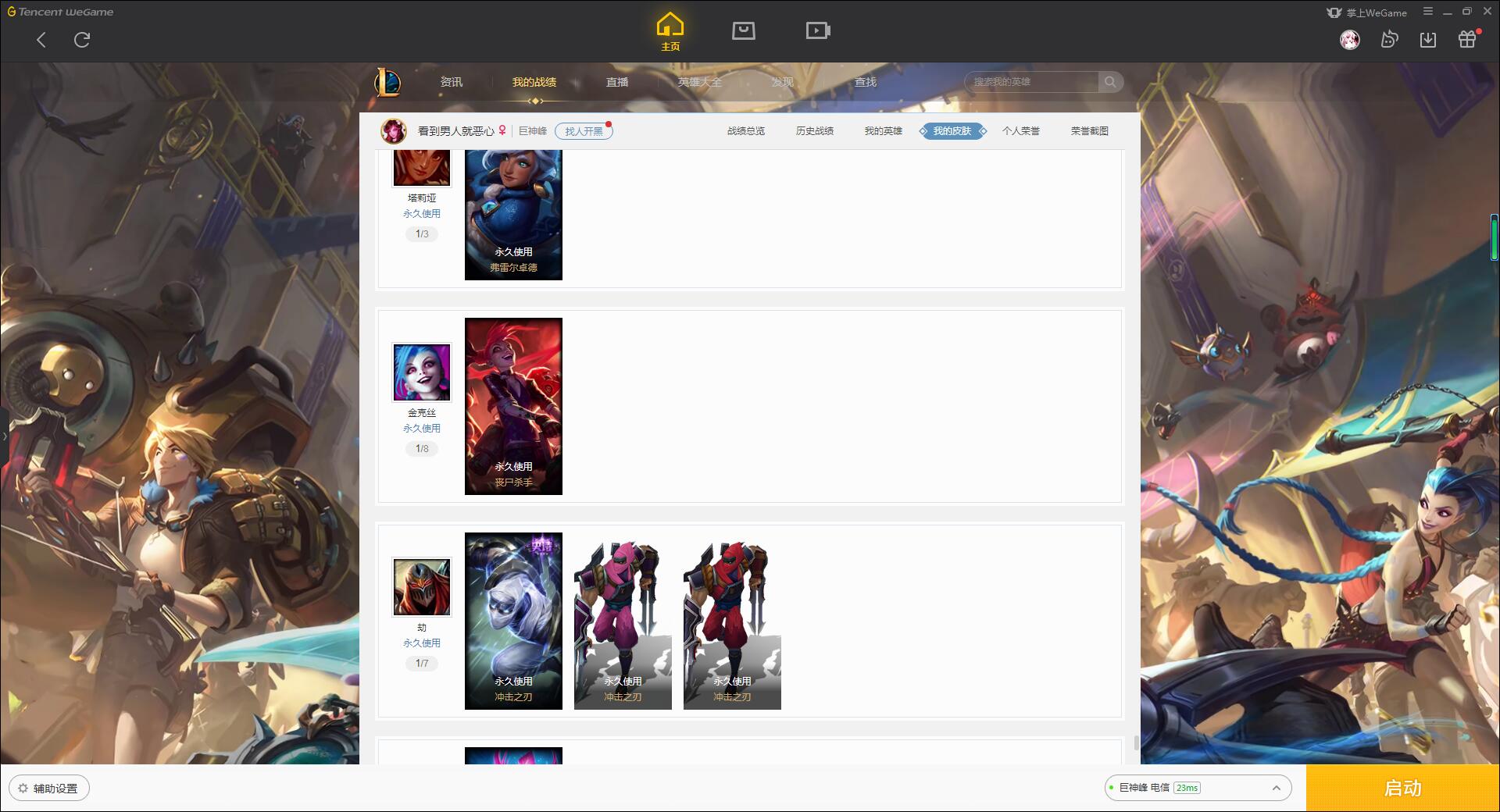Viewport: 1500px width, 812px height.
Task: Open the hamburger main menu
Action: click(1428, 12)
